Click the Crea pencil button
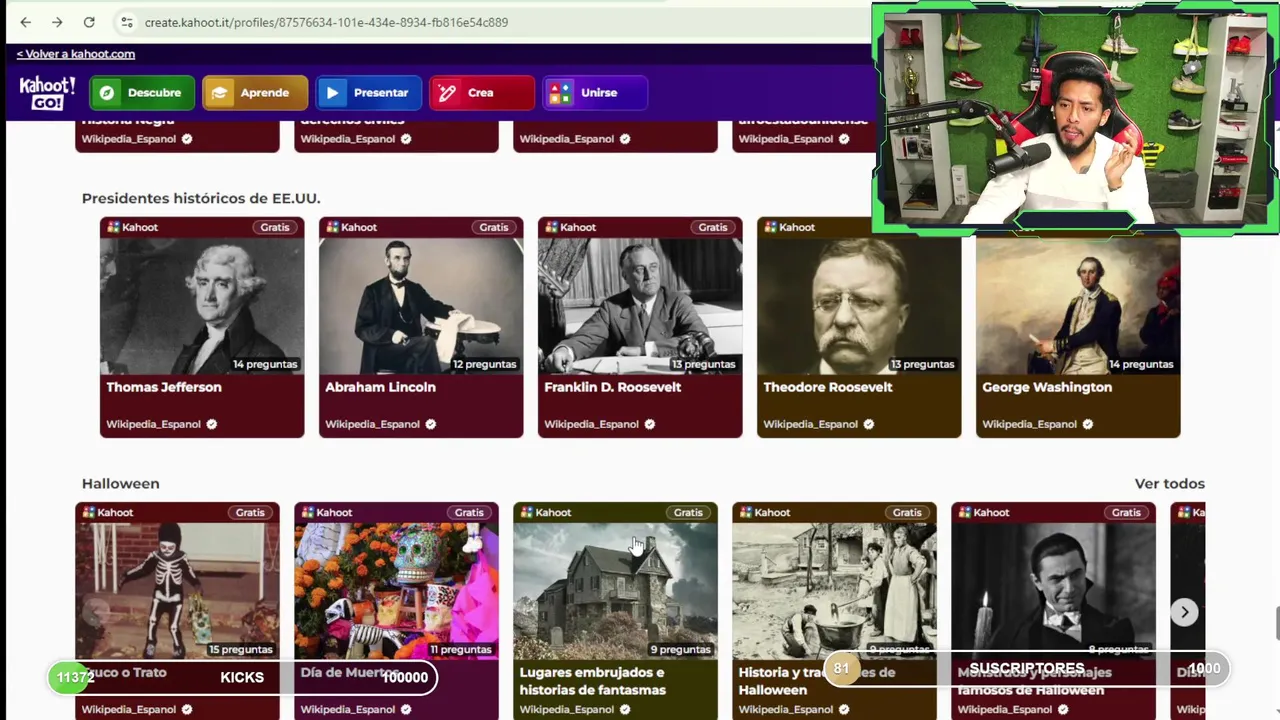The image size is (1280, 720). point(481,93)
